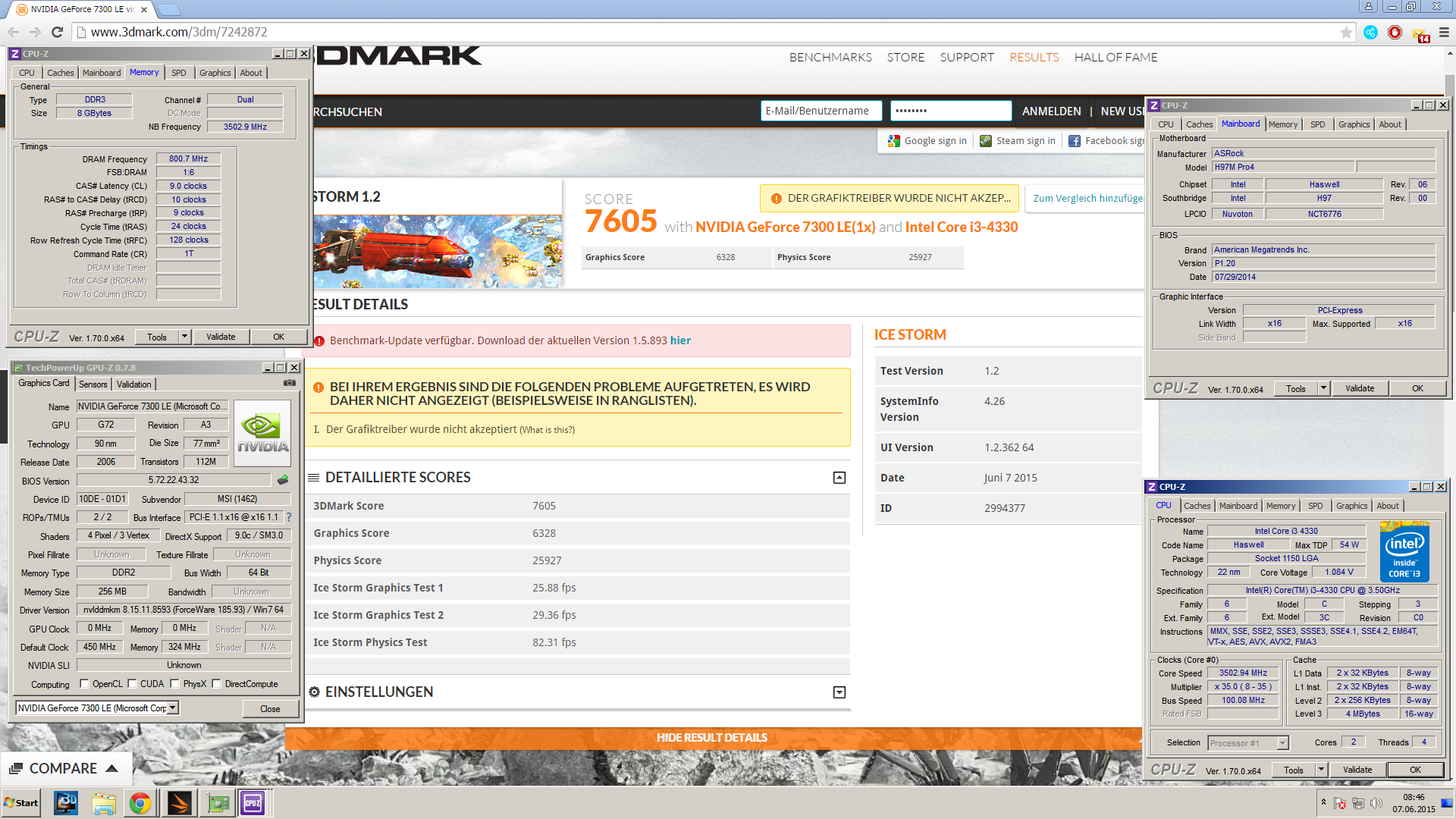This screenshot has width=1456, height=819.
Task: Click clock in system tray
Action: 1414,803
